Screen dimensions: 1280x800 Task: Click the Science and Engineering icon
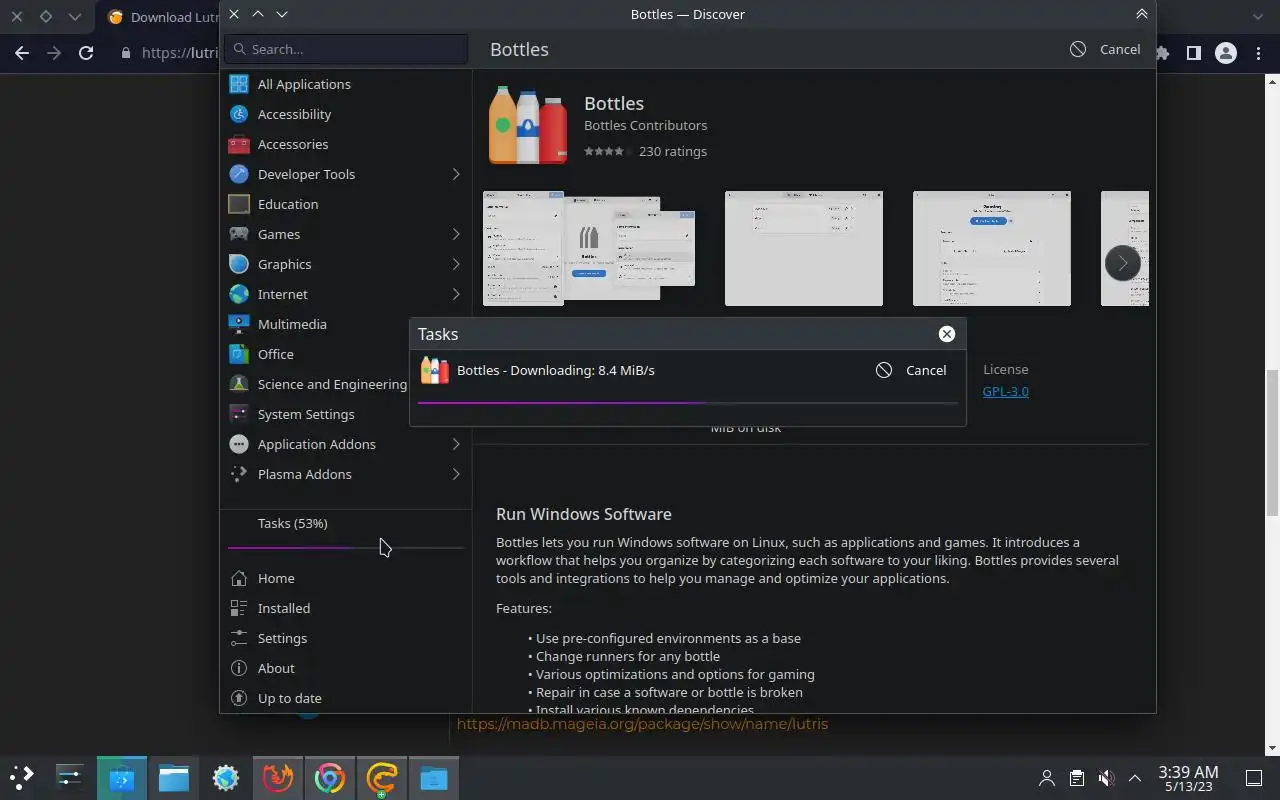(x=238, y=384)
